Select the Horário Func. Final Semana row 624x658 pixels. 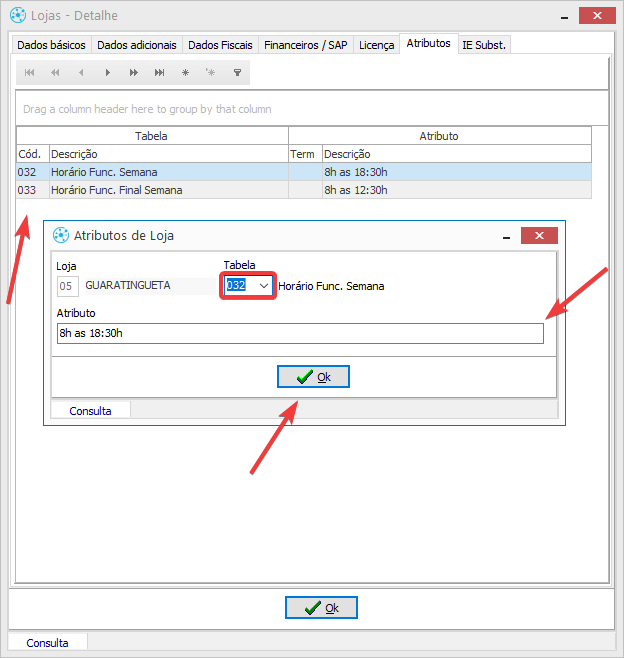(117, 190)
